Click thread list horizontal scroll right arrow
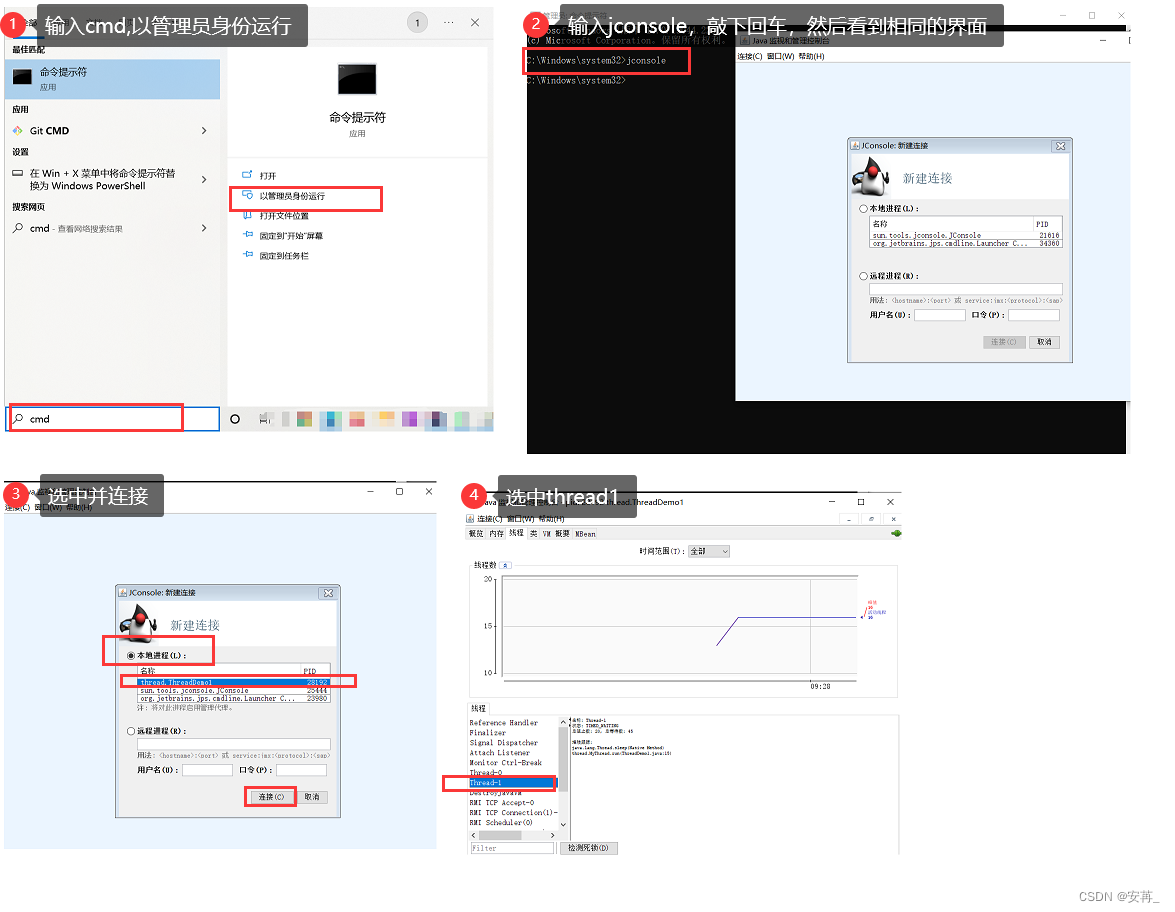The image size is (1175, 912). tap(553, 835)
